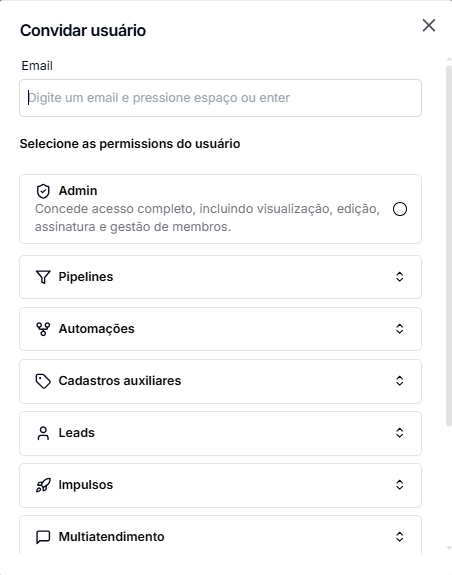Screen dimensions: 452x575
Task: Expand the Multiatendimento permissions chevron
Action: click(x=400, y=537)
